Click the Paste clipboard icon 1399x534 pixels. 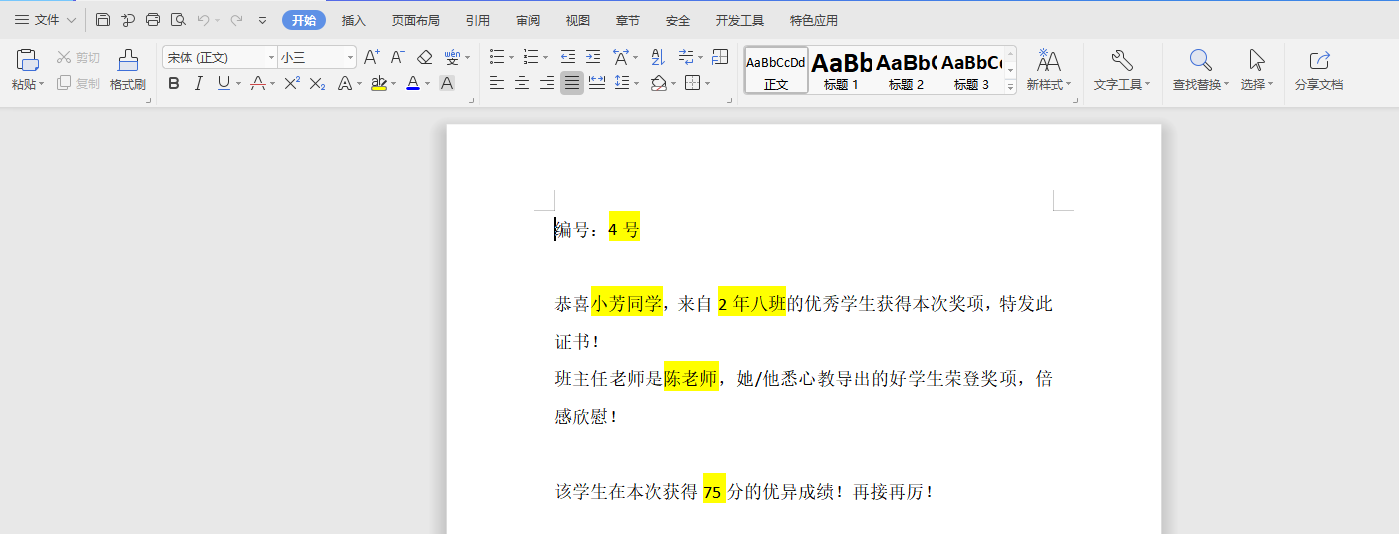[x=28, y=60]
